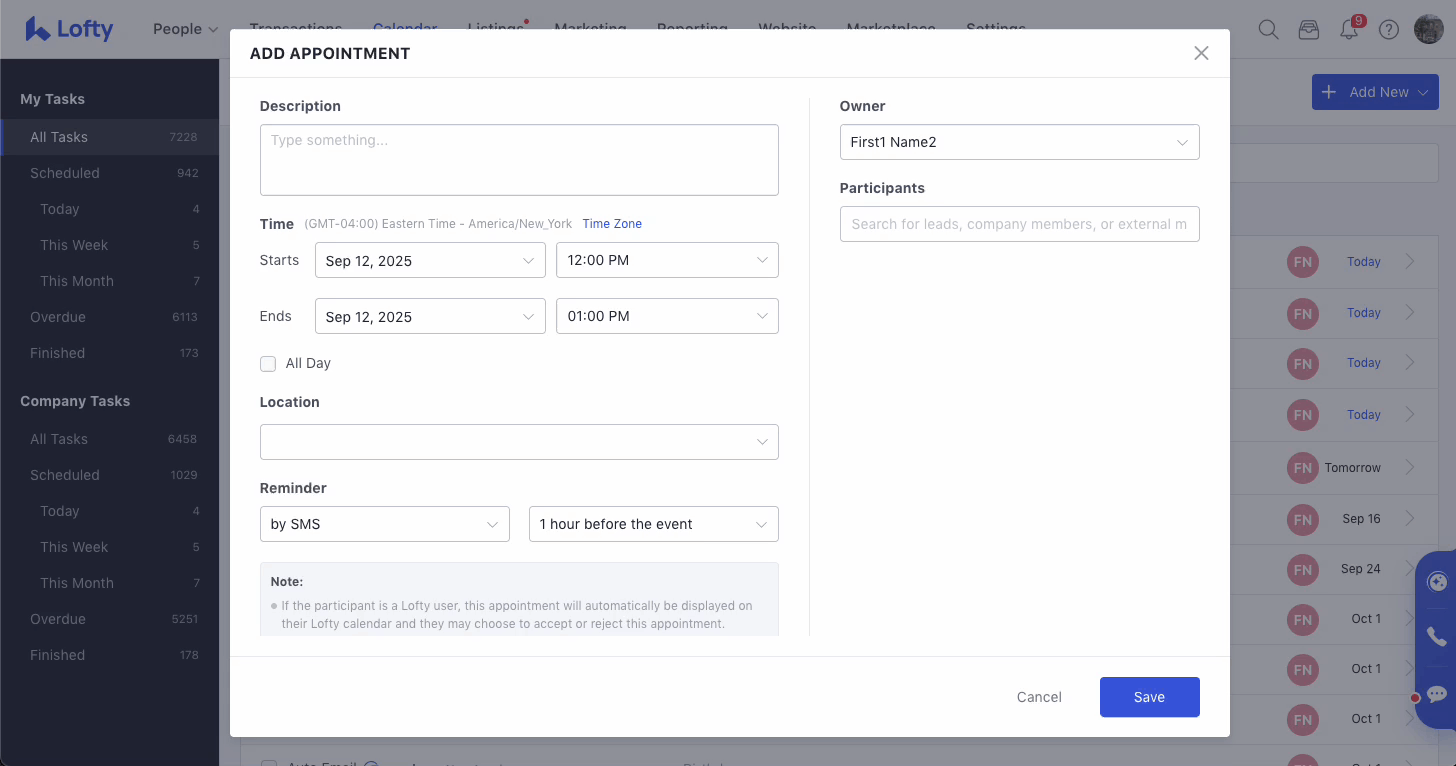Open the search magnifier icon
1456x766 pixels.
(1268, 29)
